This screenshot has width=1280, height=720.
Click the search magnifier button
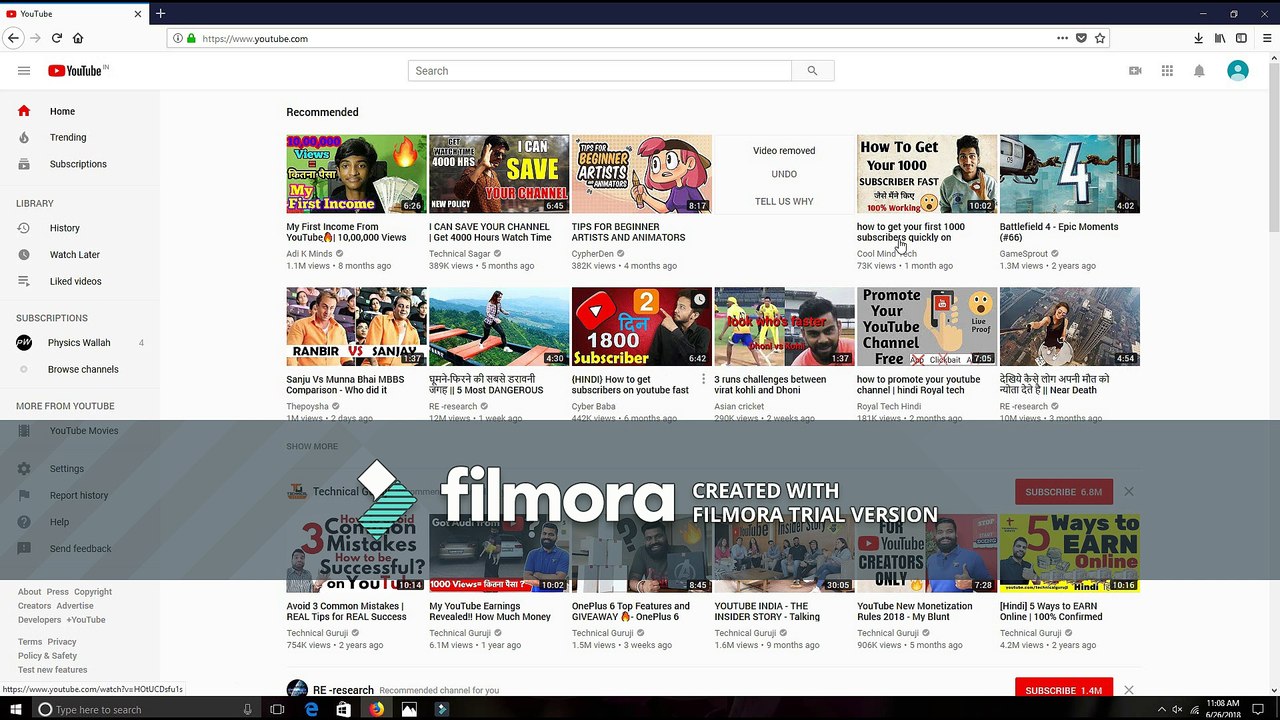812,71
